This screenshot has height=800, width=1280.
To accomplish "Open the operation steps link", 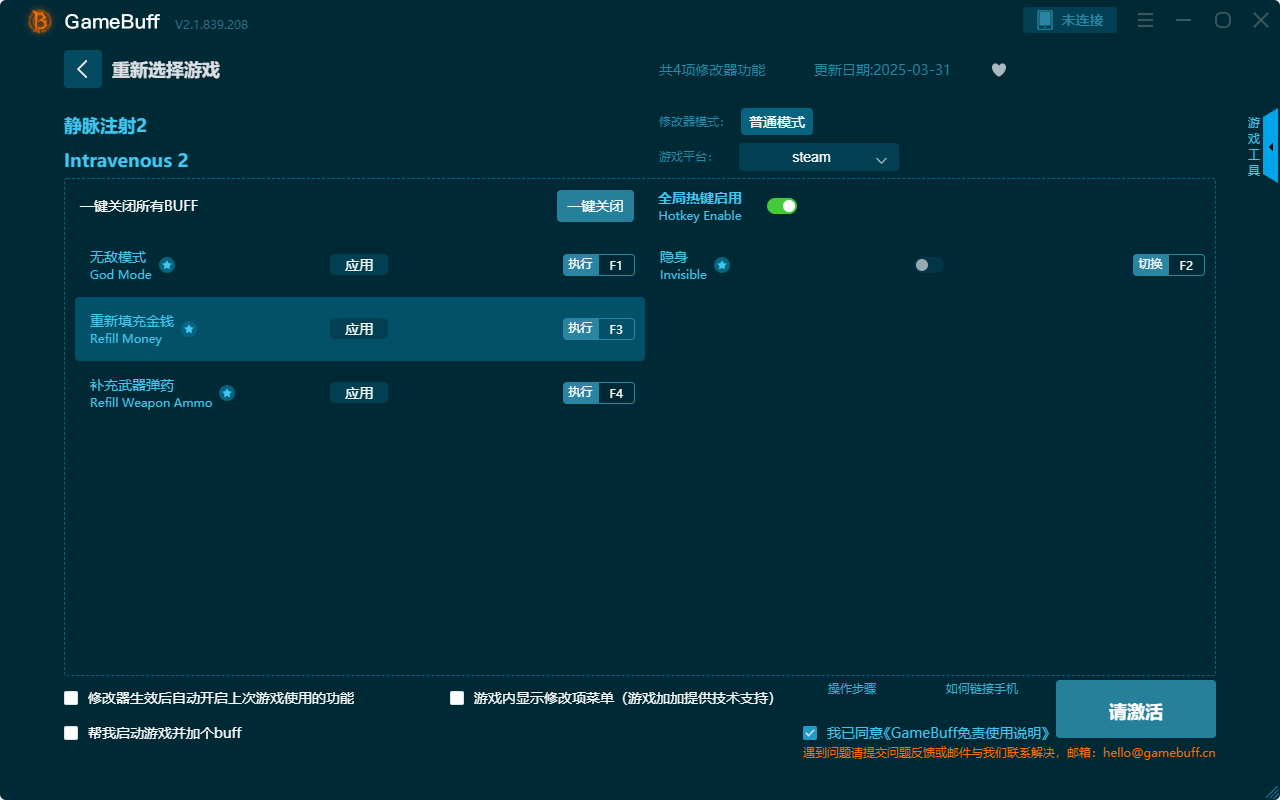I will point(852,689).
